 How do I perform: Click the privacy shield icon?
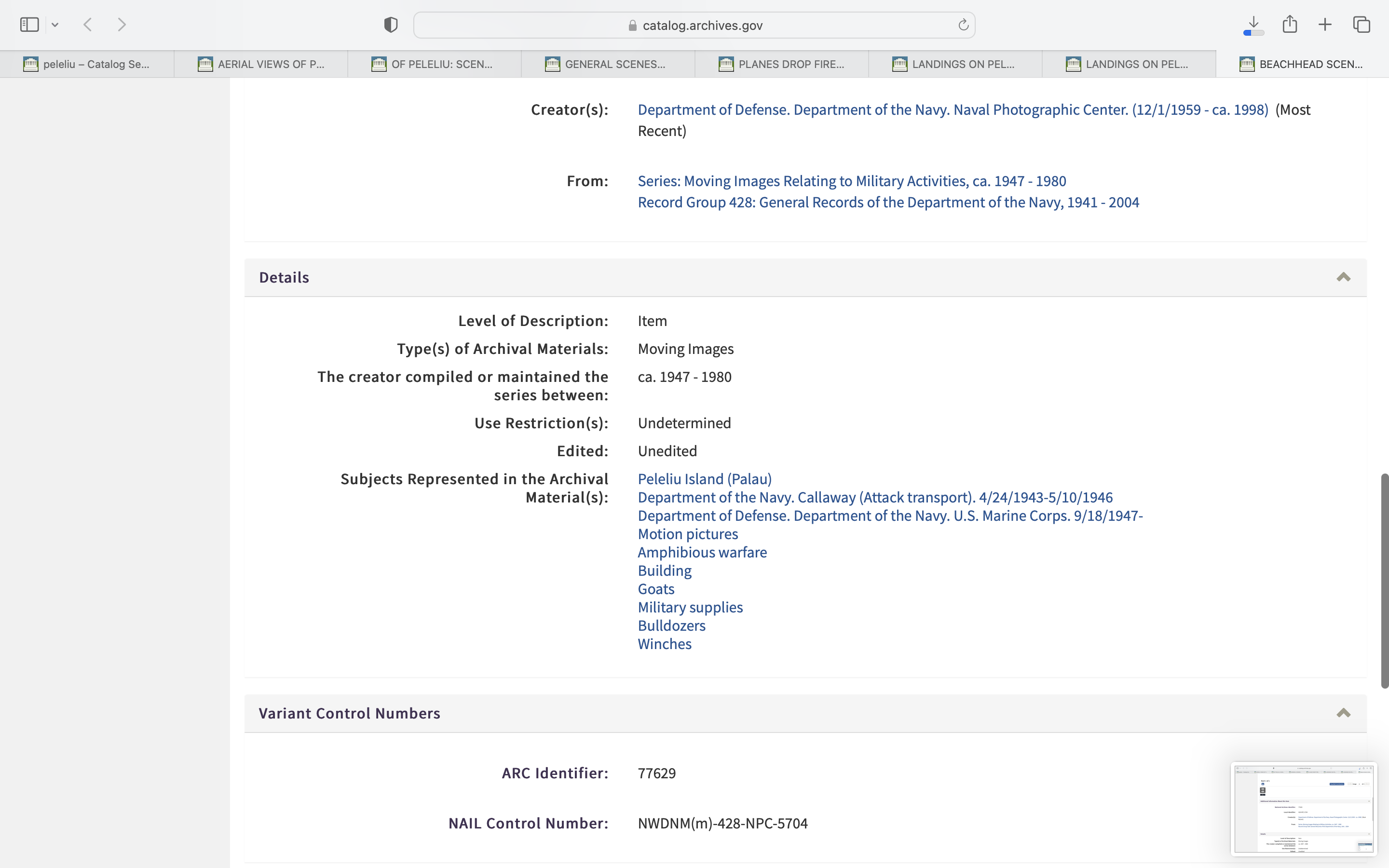click(x=391, y=25)
